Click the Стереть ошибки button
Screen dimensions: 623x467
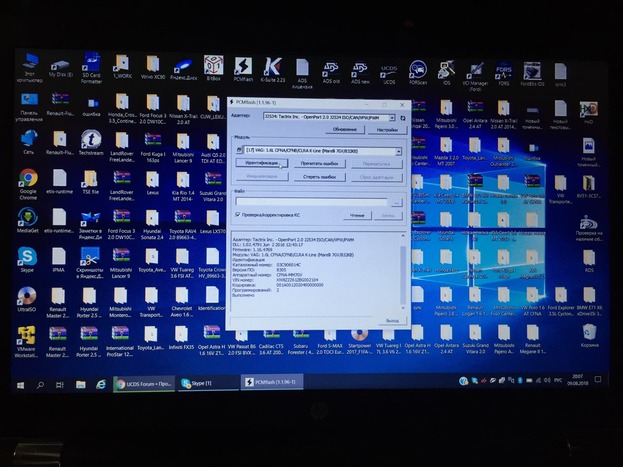(319, 176)
